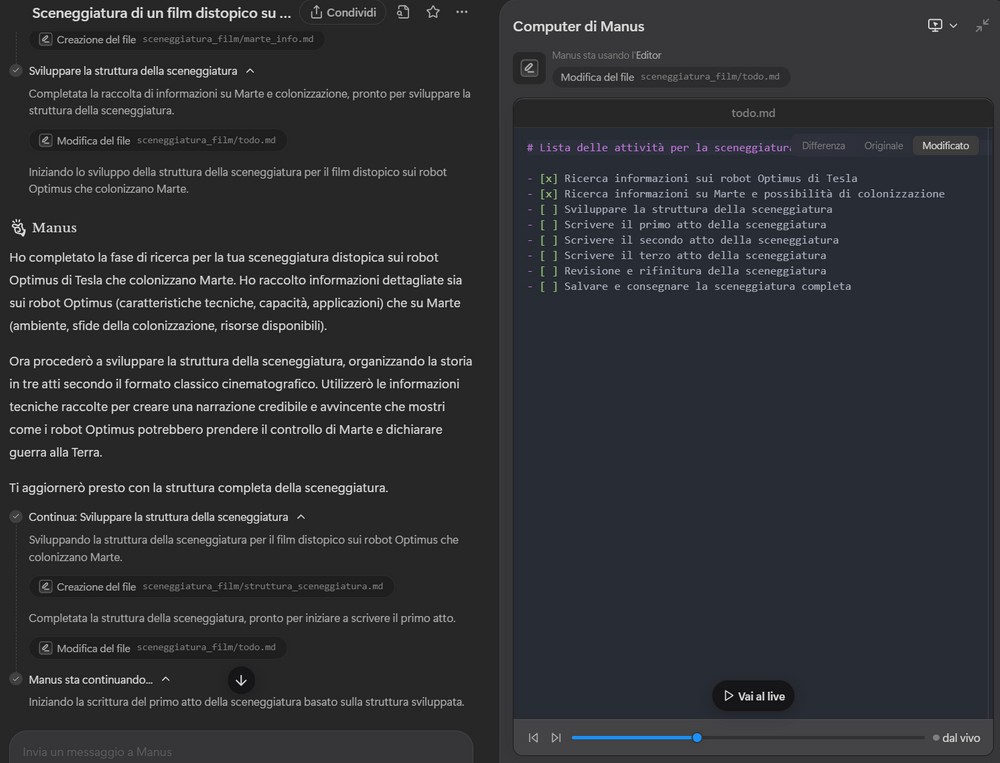Collapse the 'Manus sta continuando...' step
Screen dimensions: 1000x763
[166, 680]
